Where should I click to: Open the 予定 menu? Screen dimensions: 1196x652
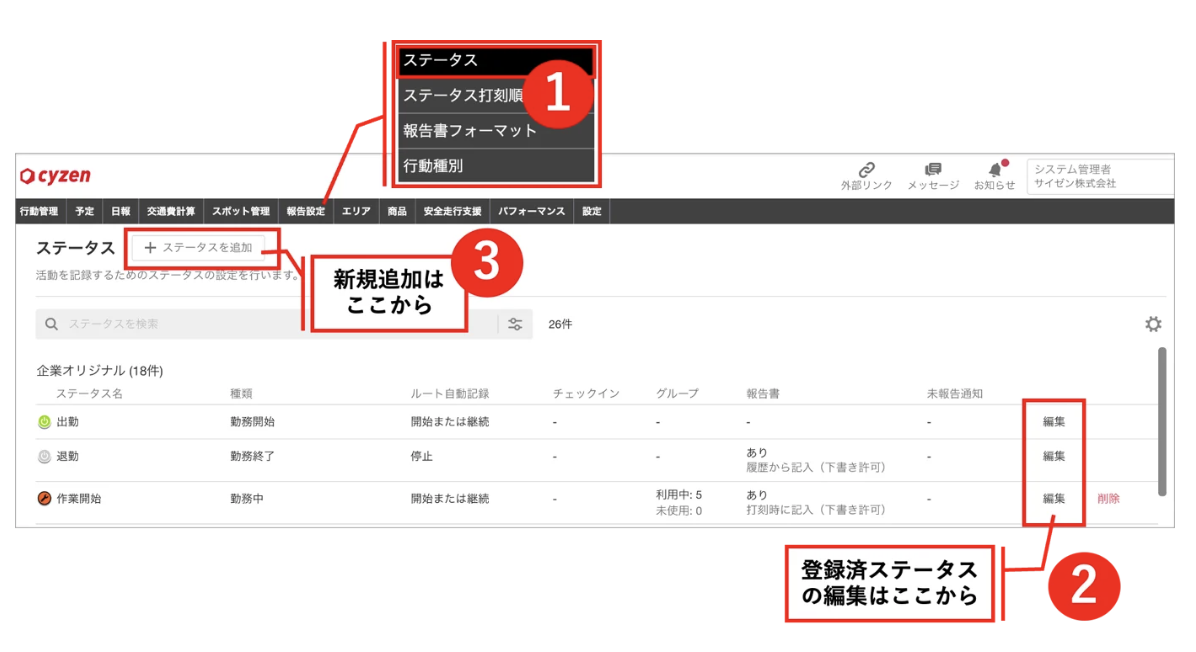click(85, 211)
